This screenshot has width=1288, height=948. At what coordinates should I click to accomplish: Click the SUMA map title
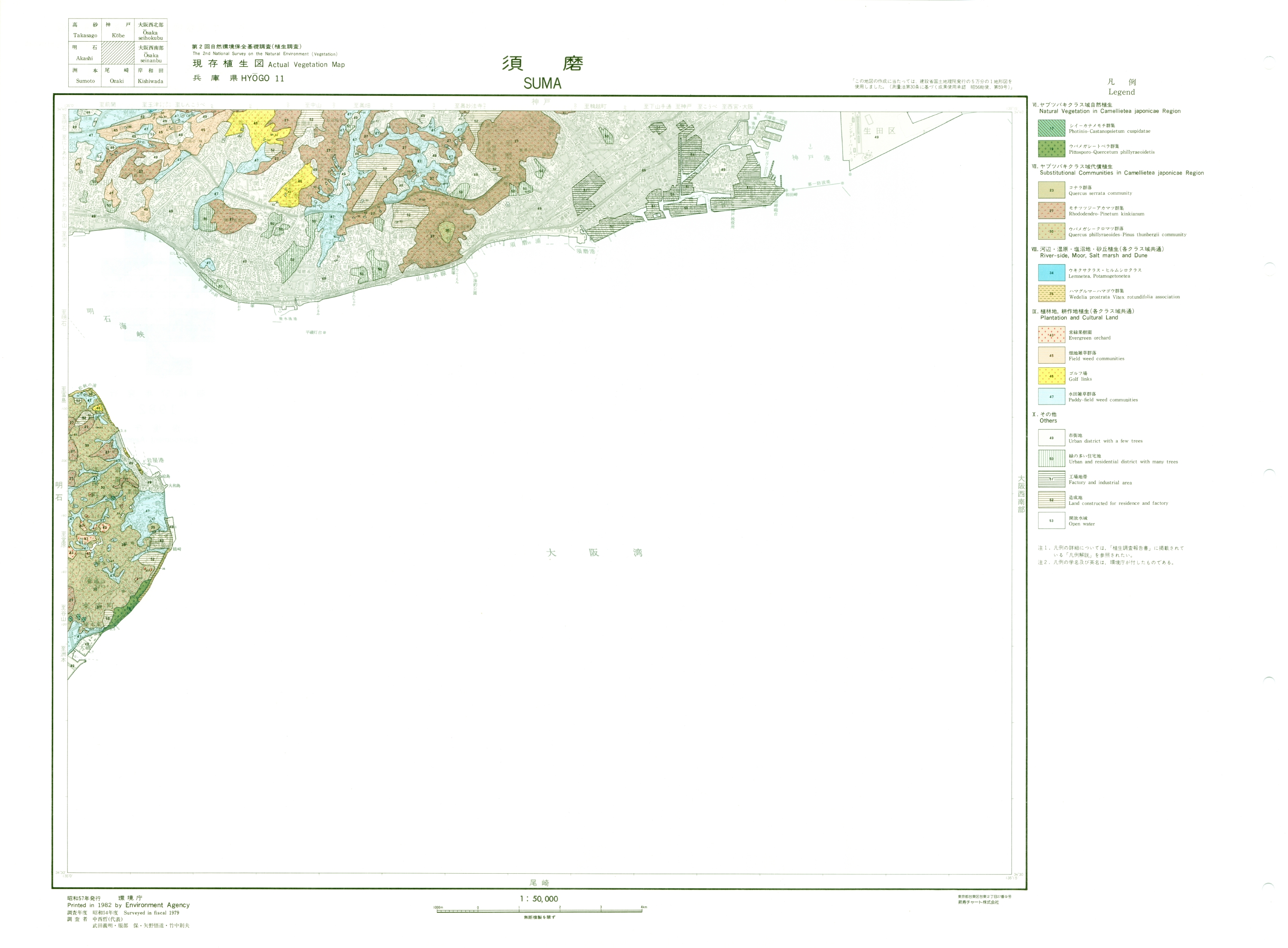542,83
